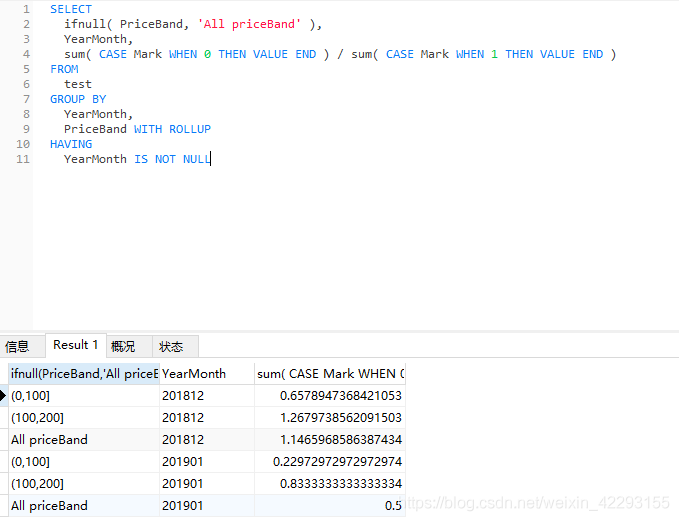Click the current row indicator arrow

pos(4,396)
